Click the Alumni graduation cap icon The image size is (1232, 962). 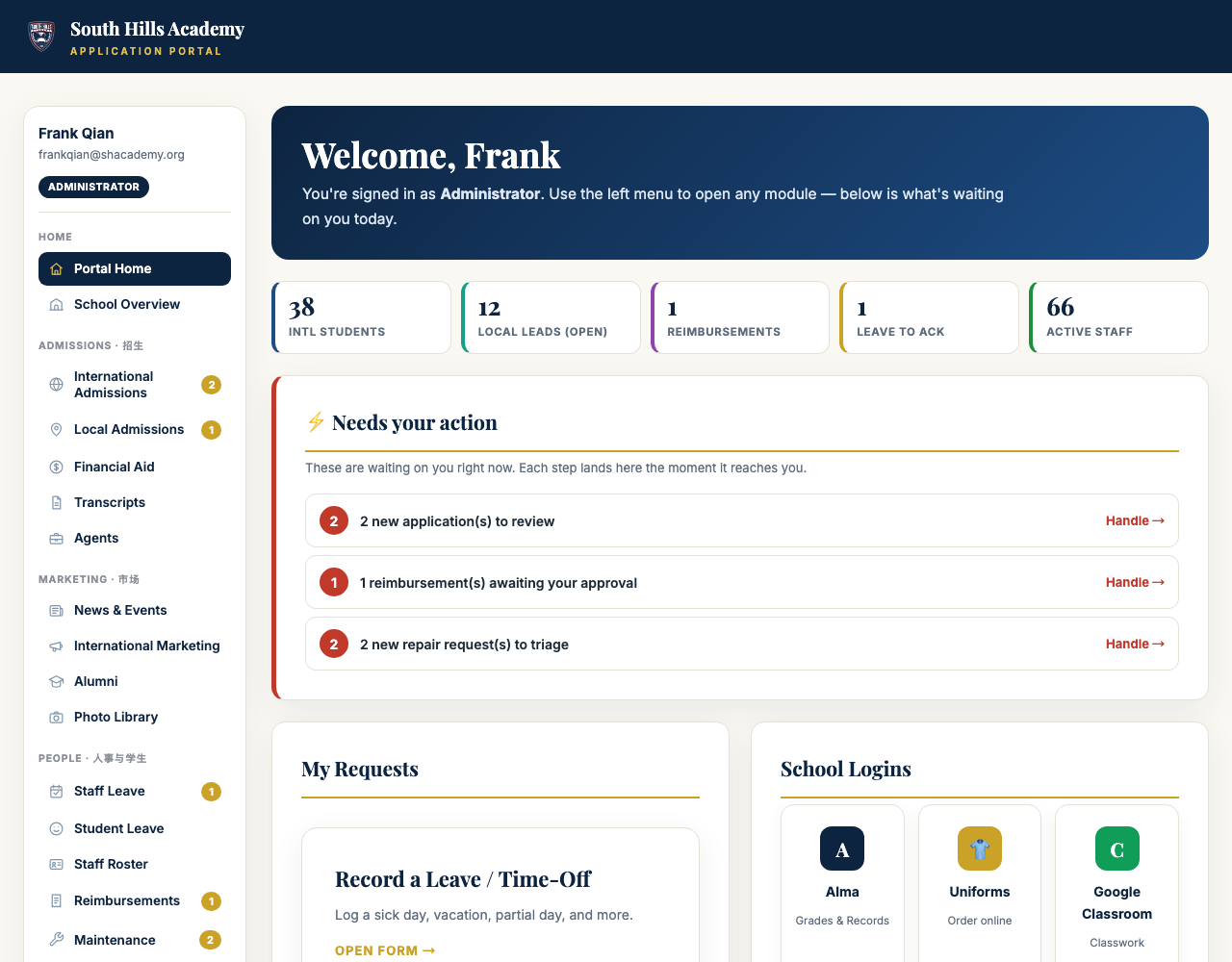click(x=56, y=682)
